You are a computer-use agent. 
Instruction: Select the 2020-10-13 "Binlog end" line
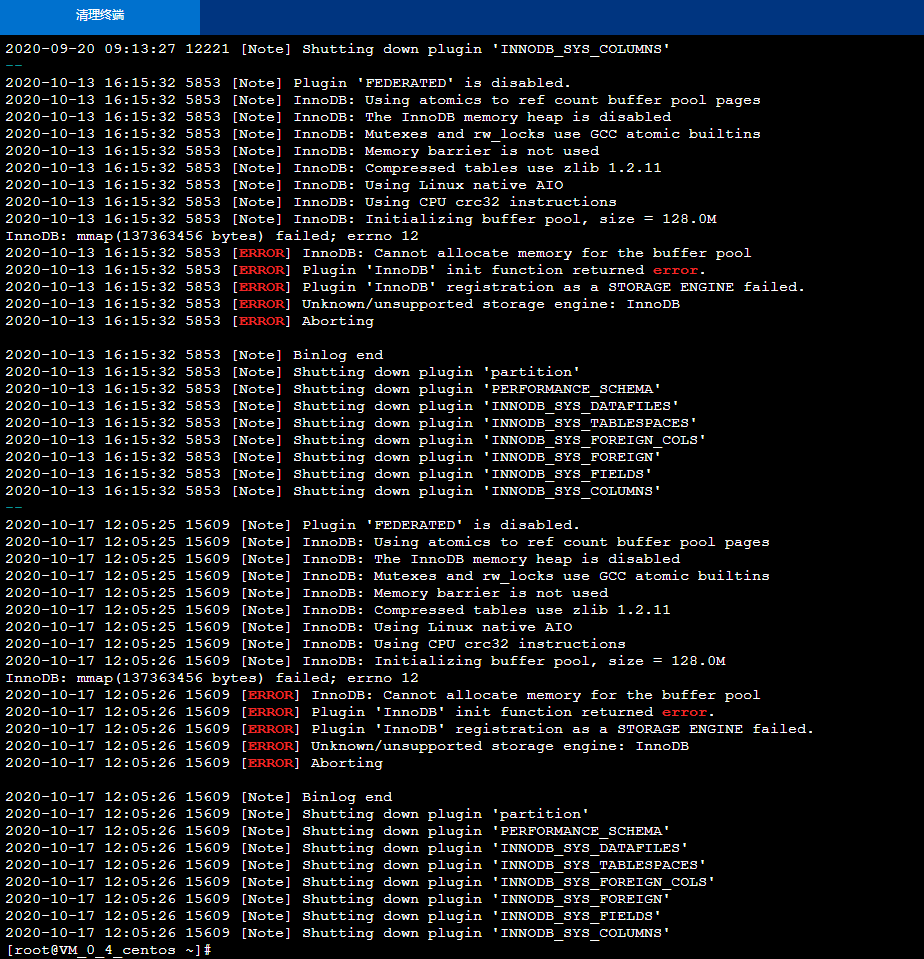coord(194,355)
